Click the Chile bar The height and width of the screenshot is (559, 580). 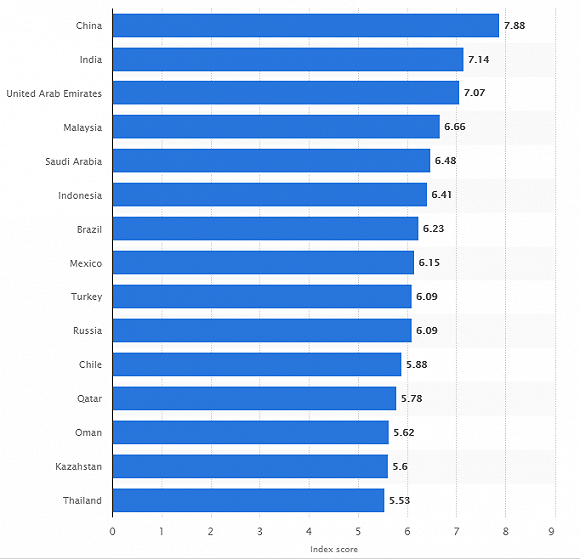coord(257,364)
